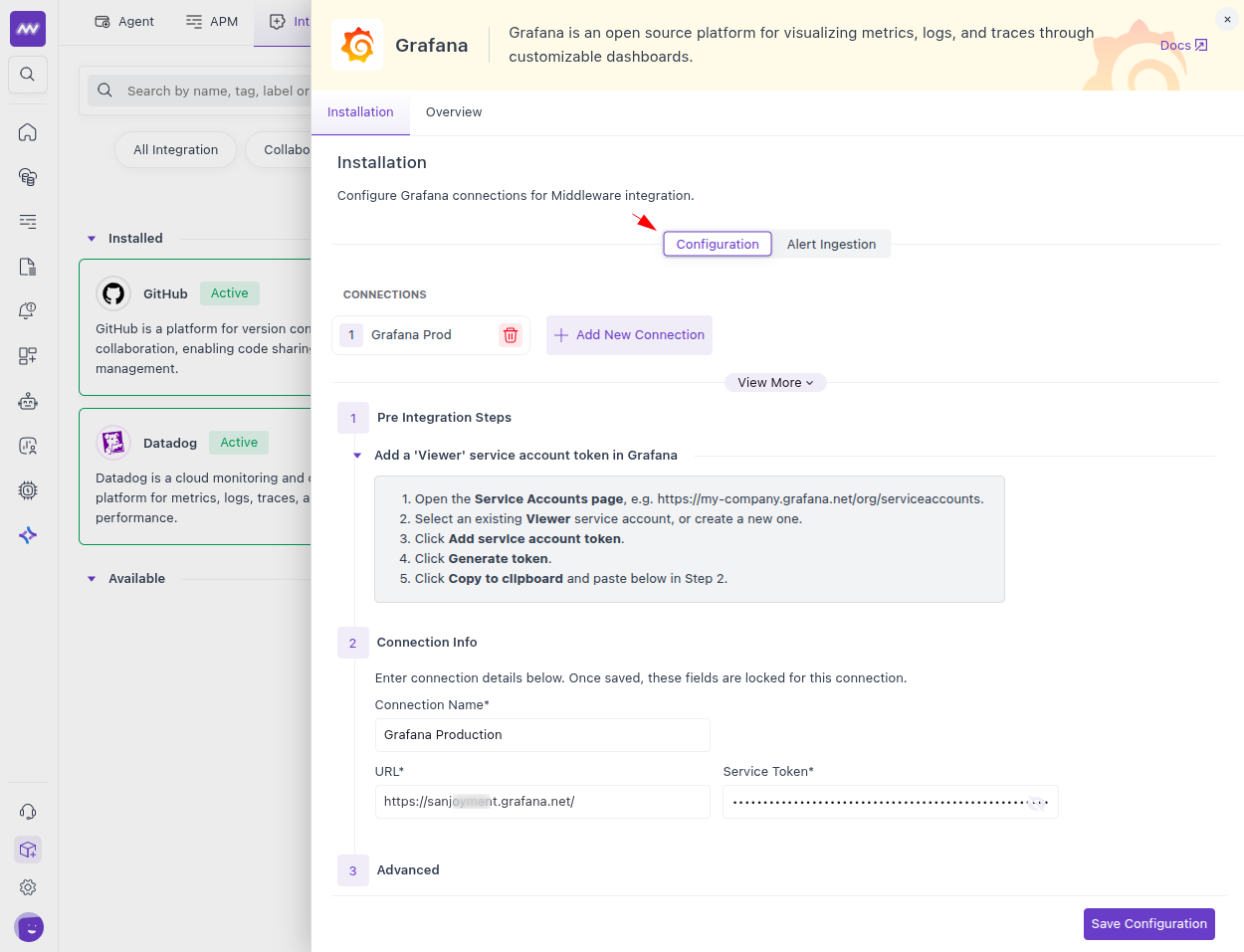Switch to the Overview tab
Image resolution: width=1244 pixels, height=952 pixels.
pos(454,112)
